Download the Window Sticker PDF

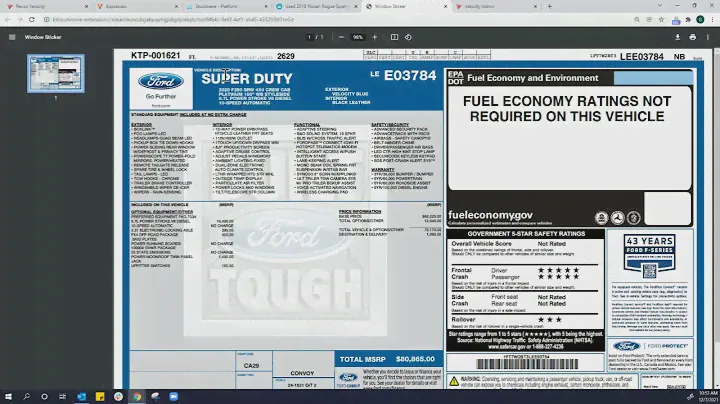[677, 37]
